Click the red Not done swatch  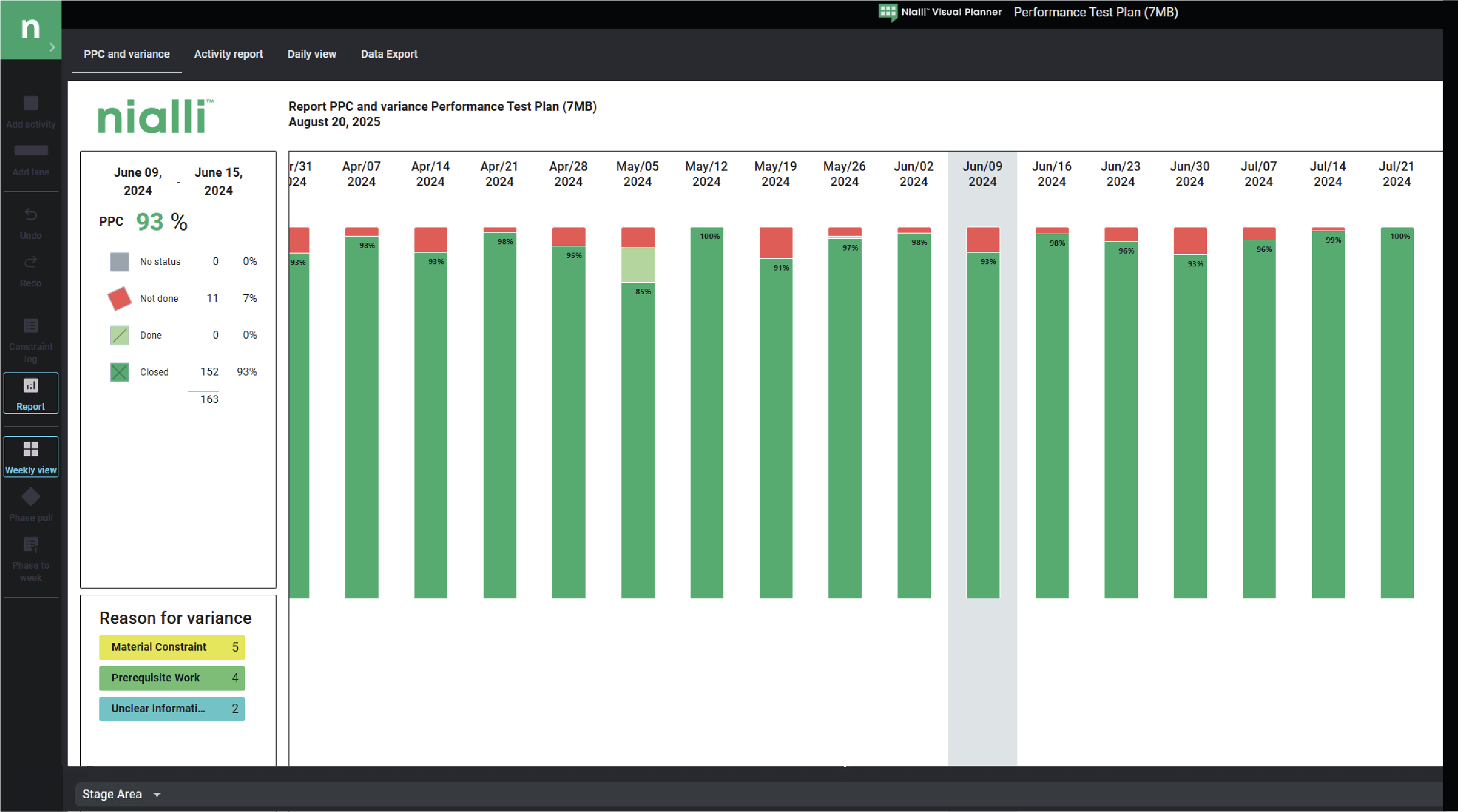(119, 298)
